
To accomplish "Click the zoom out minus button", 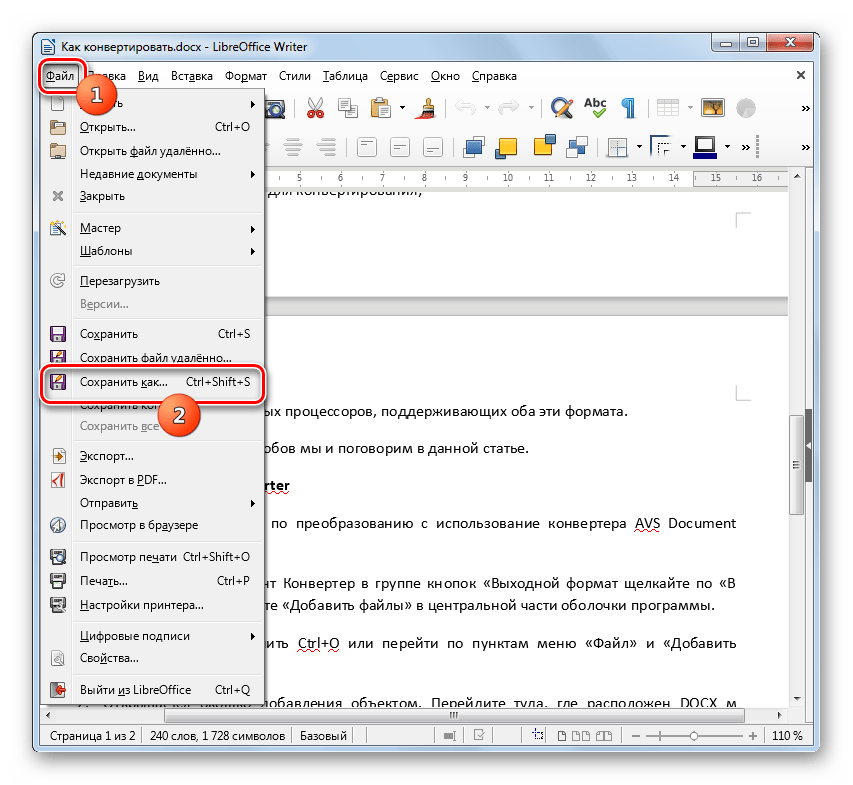I will [635, 736].
